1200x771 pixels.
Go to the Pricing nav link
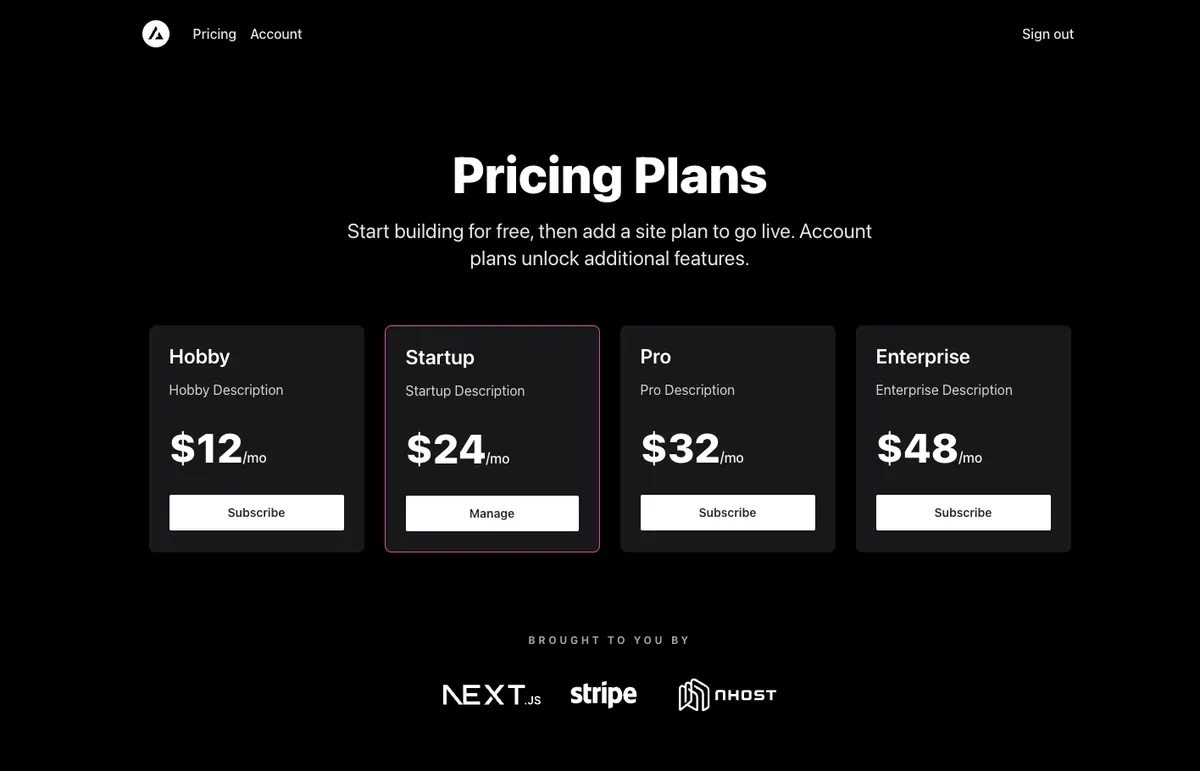(x=214, y=34)
